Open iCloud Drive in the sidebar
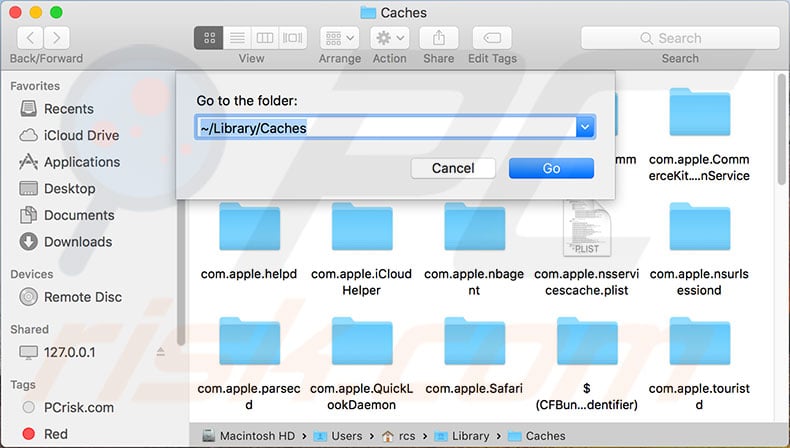Image resolution: width=790 pixels, height=448 pixels. [69, 135]
